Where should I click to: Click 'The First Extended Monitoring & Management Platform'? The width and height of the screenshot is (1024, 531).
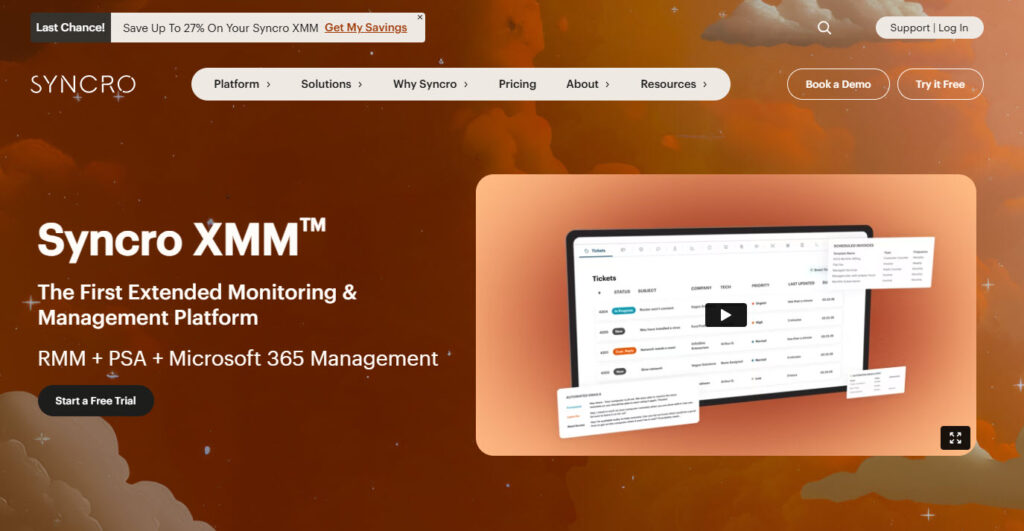pyautogui.click(x=197, y=304)
